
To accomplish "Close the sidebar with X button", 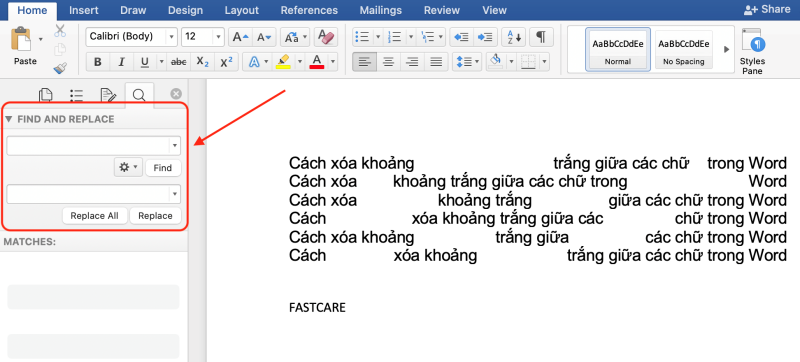I will tap(176, 94).
